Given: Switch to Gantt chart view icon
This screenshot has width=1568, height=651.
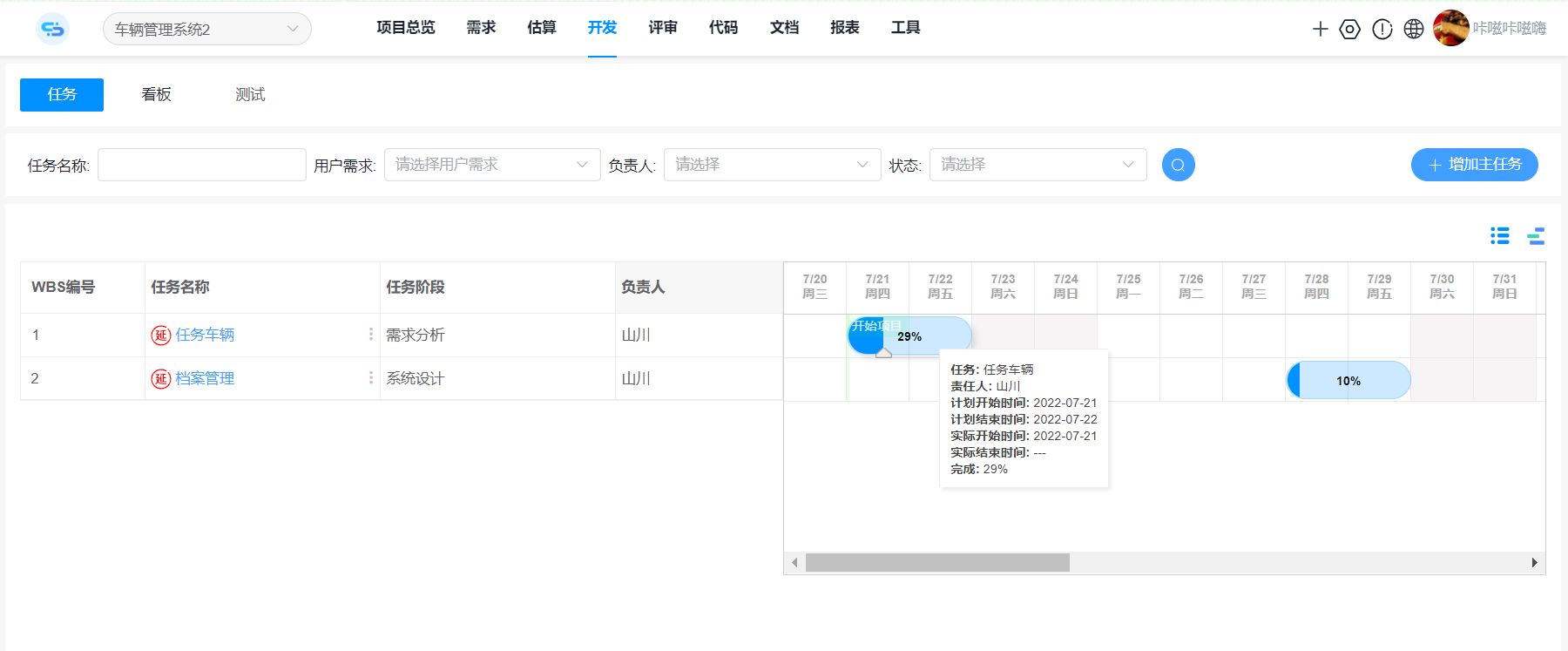Looking at the screenshot, I should pos(1536,235).
